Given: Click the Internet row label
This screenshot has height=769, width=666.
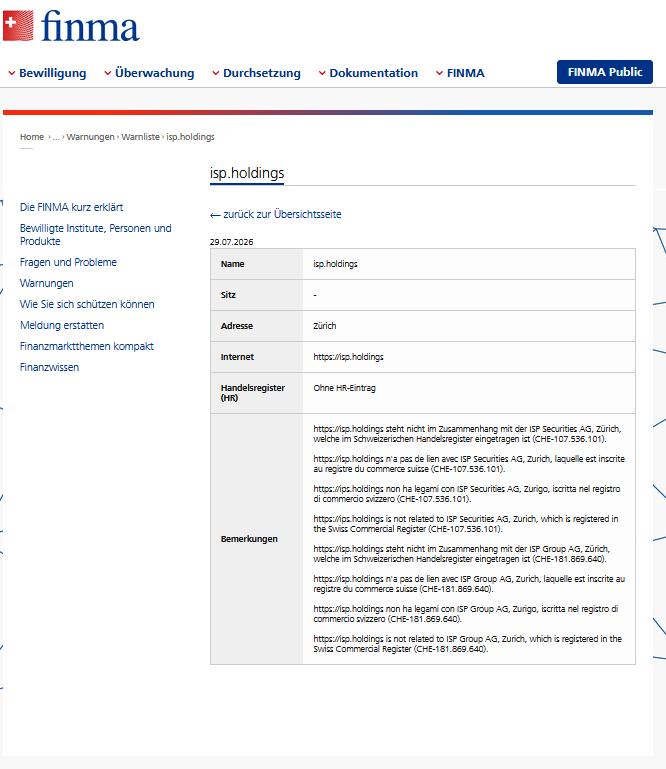Looking at the screenshot, I should (x=237, y=357).
